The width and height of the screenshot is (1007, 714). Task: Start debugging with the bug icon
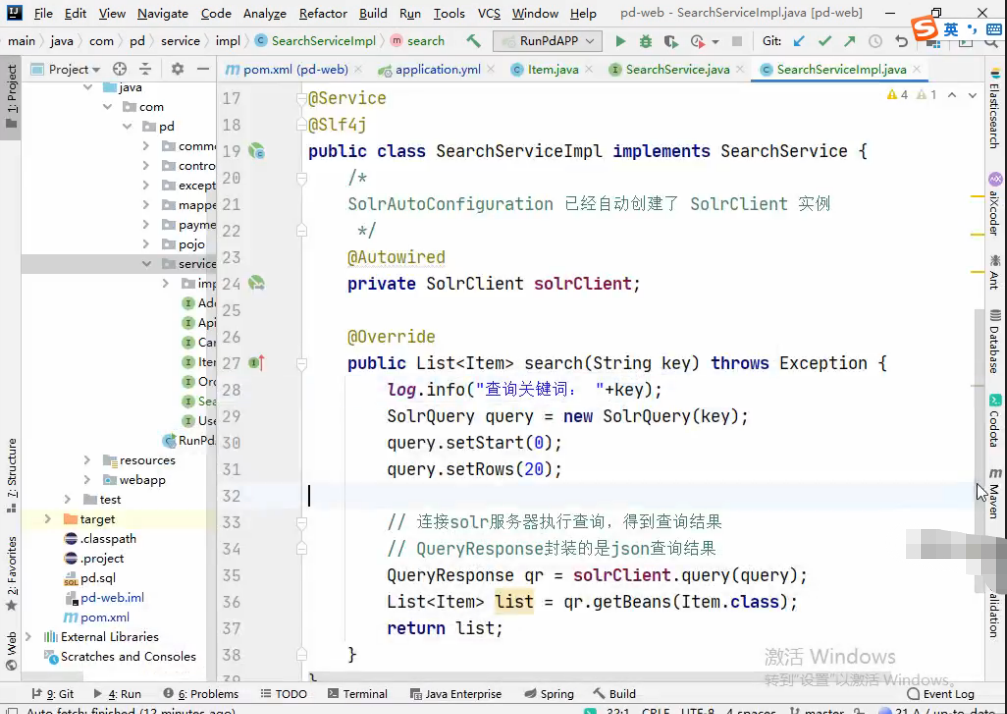(645, 41)
